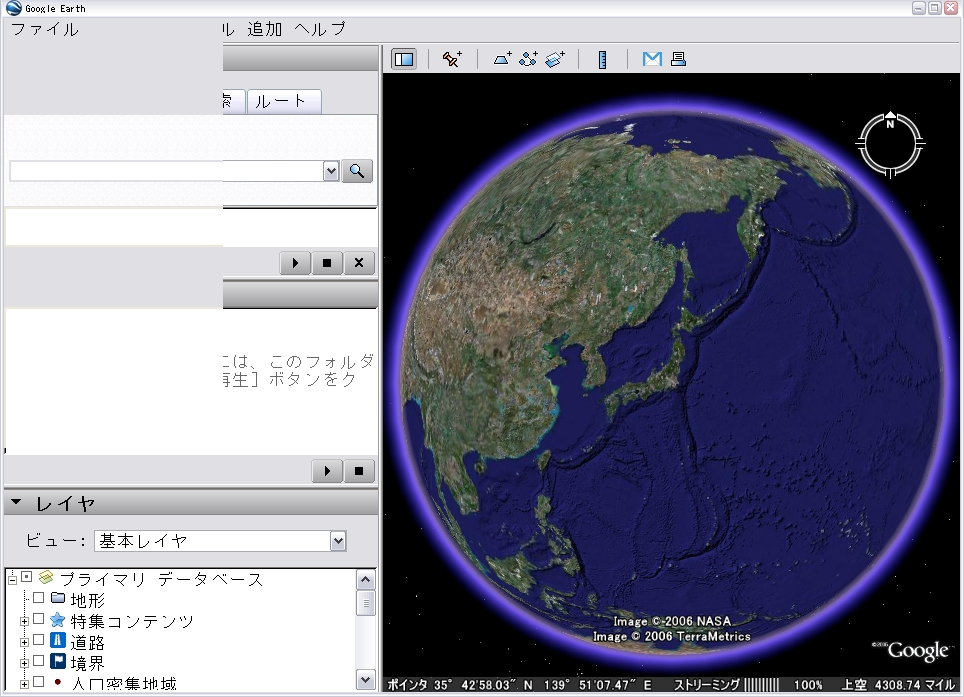Expand the 道路 tree node
This screenshot has height=697, width=964.
[24, 642]
